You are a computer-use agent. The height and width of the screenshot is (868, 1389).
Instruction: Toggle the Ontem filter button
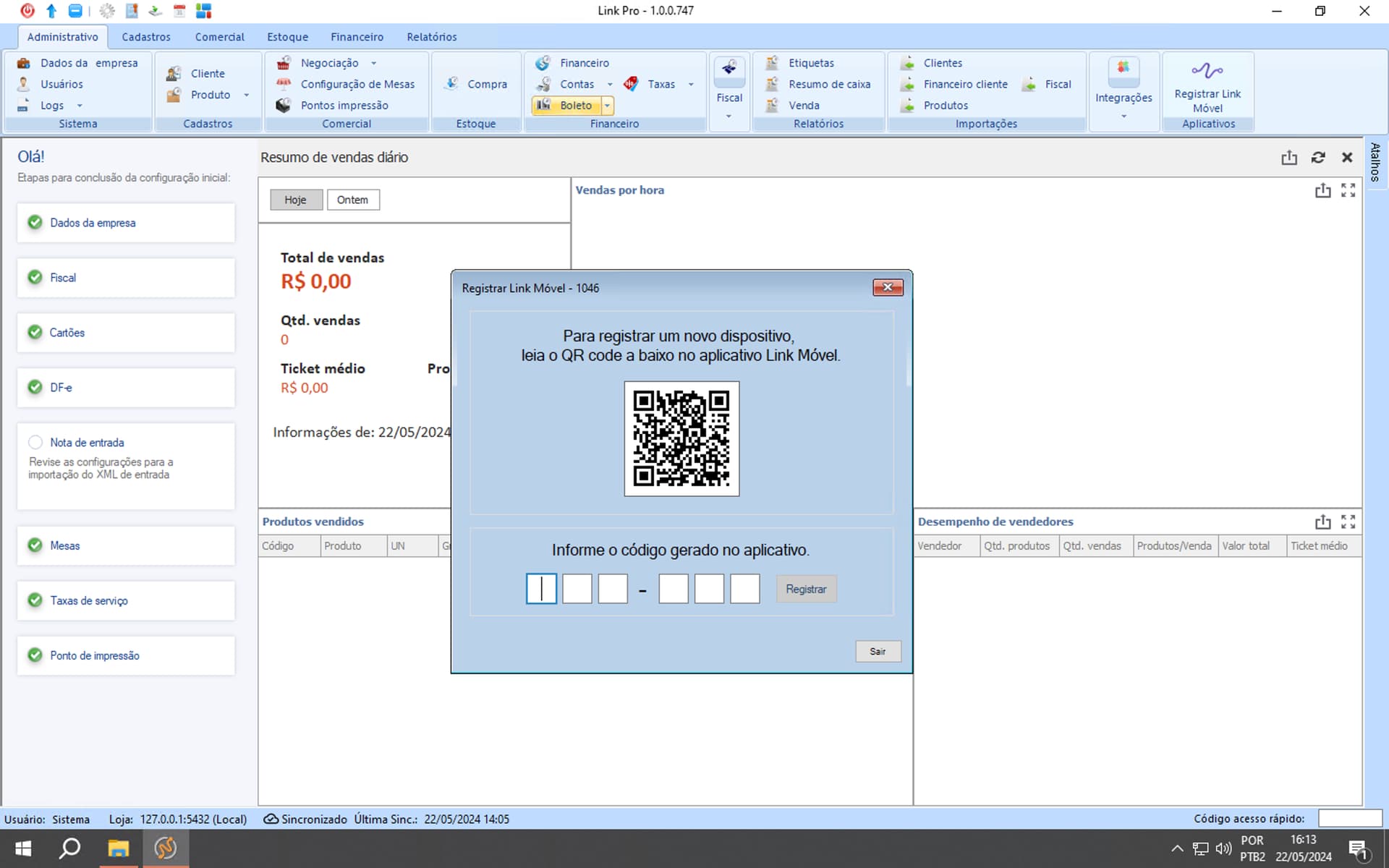[x=352, y=200]
